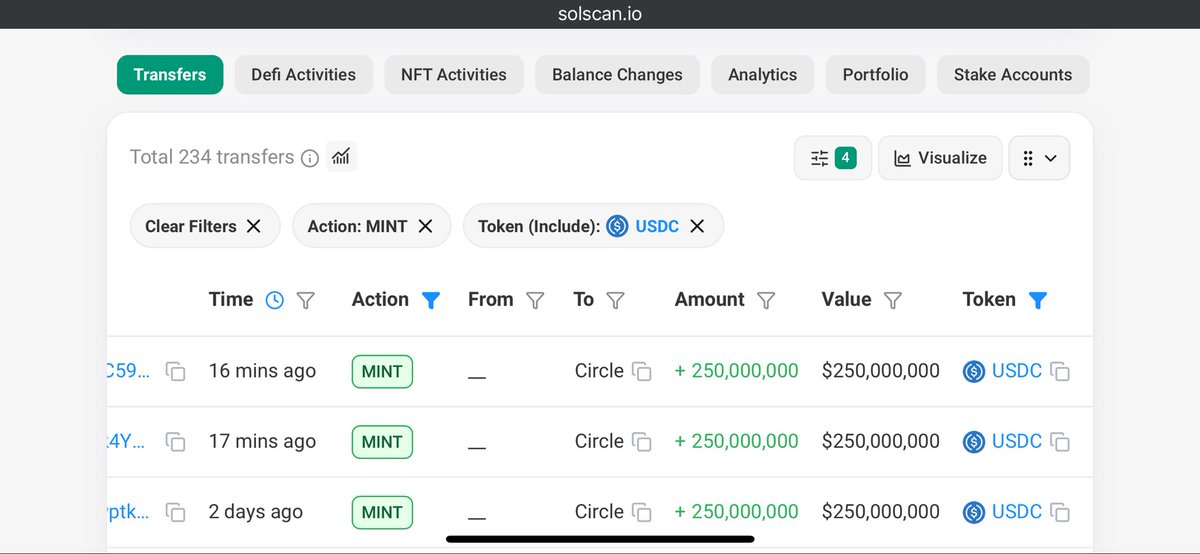Switch to the Defi Activities tab
1200x554 pixels.
(x=303, y=75)
